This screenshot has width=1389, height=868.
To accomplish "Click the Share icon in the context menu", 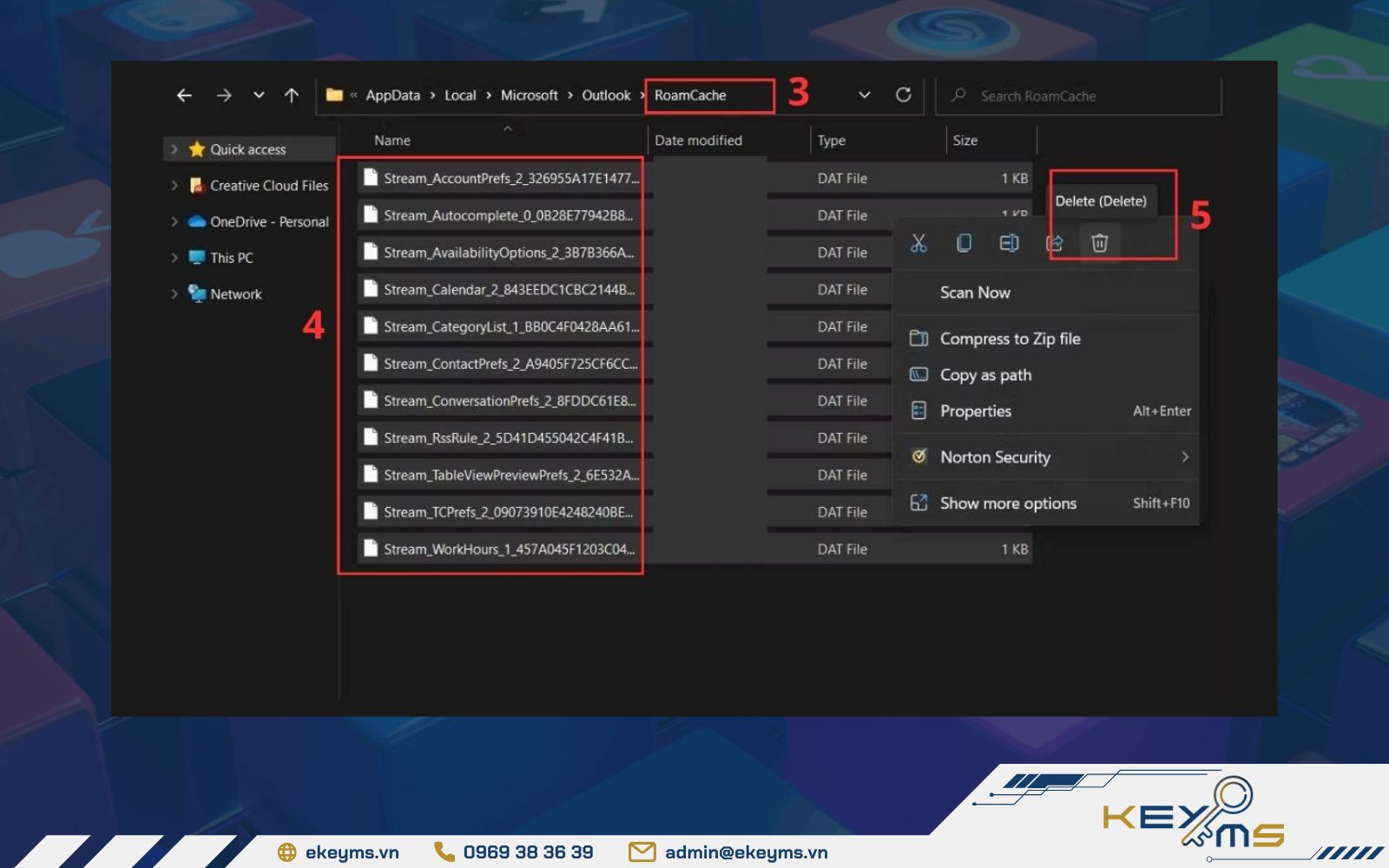I will (x=1054, y=243).
